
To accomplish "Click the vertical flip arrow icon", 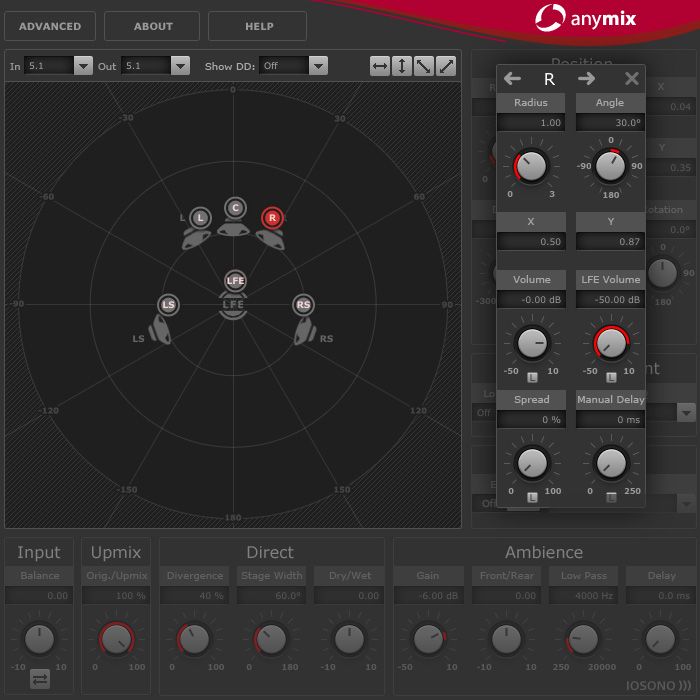I will pos(402,66).
